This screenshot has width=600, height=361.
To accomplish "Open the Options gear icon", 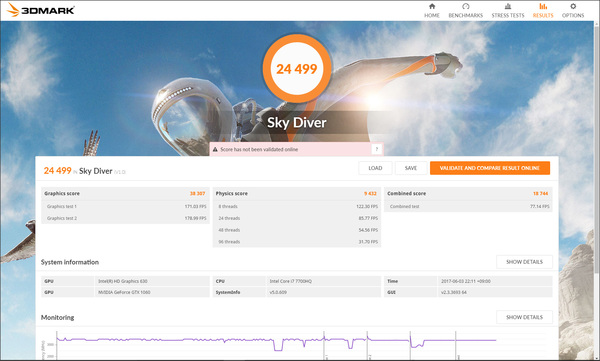I will pos(573,6).
